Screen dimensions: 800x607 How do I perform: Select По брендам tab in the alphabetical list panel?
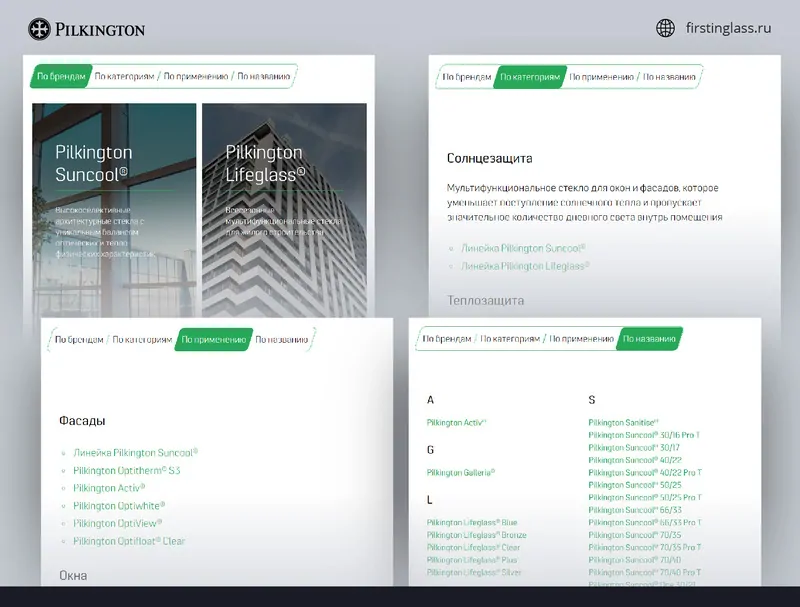pos(447,339)
